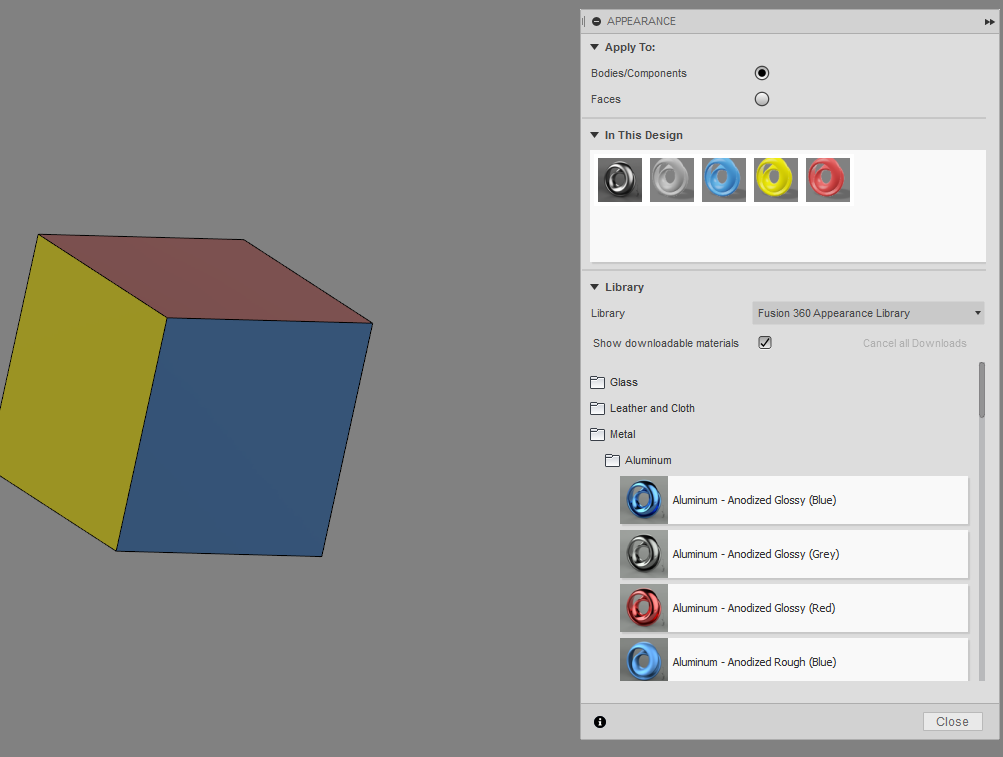Click the Close button
The image size is (1003, 757).
[951, 721]
